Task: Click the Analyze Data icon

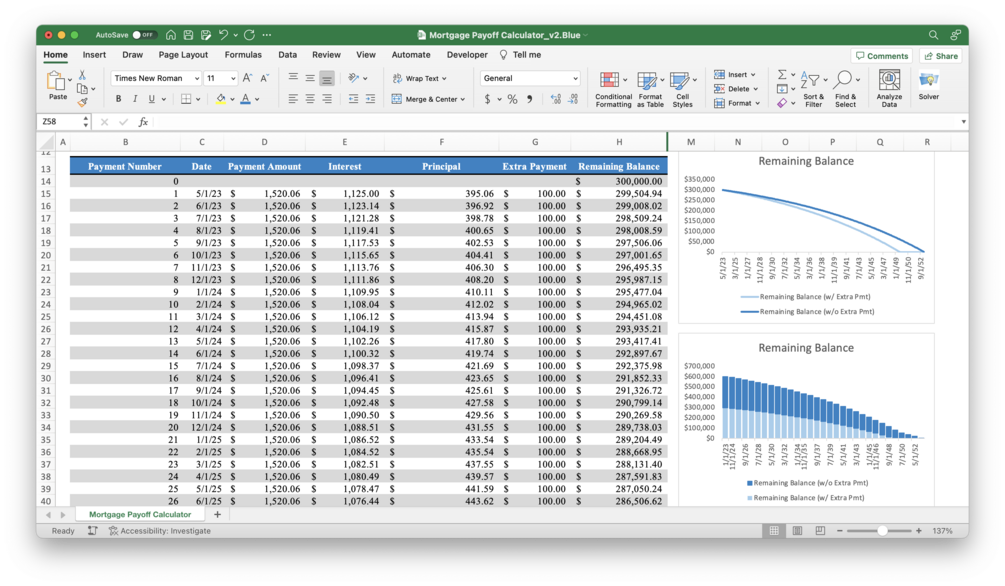Action: coord(889,80)
